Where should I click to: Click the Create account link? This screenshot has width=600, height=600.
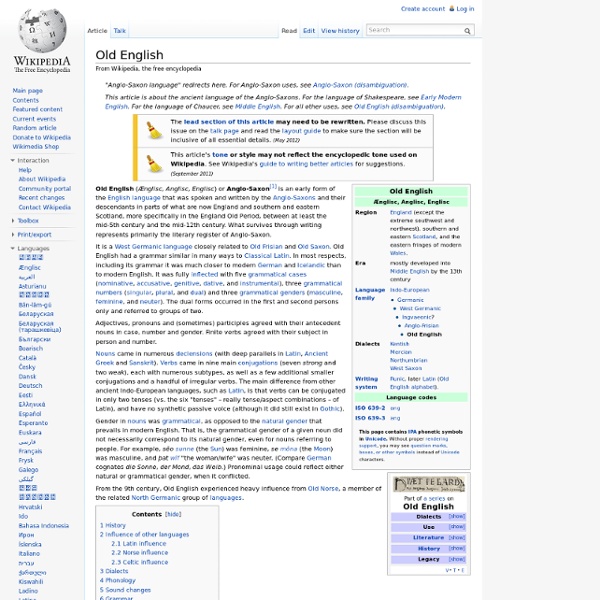tap(423, 8)
